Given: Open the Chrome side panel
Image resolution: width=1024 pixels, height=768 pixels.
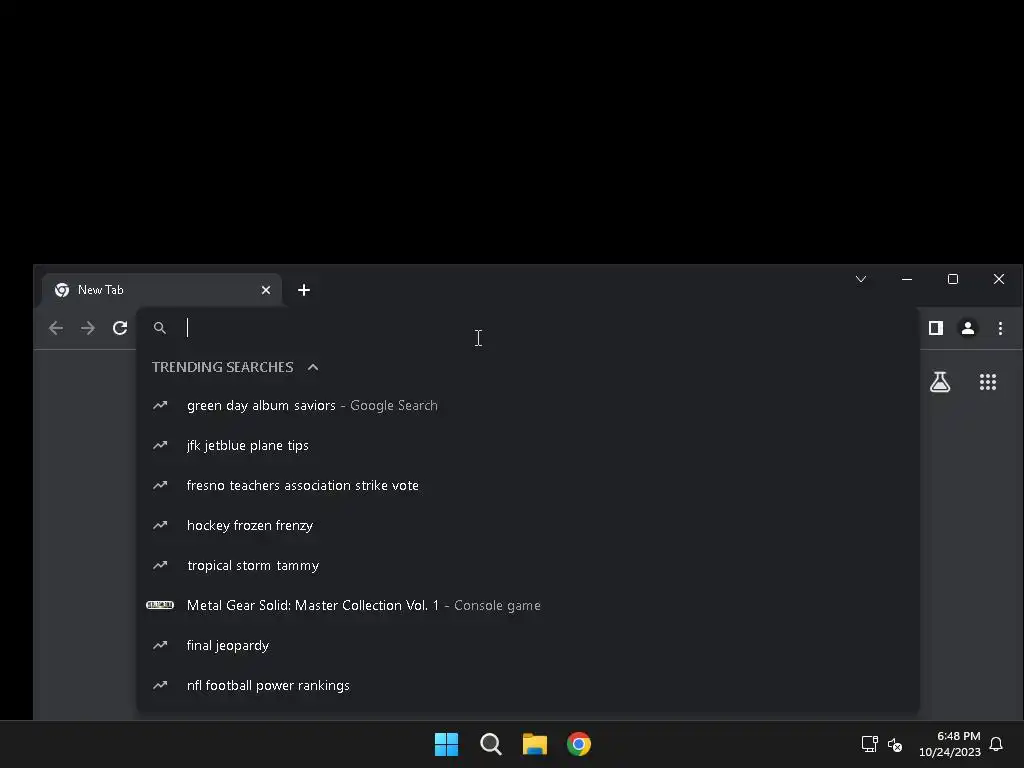Looking at the screenshot, I should [x=936, y=328].
